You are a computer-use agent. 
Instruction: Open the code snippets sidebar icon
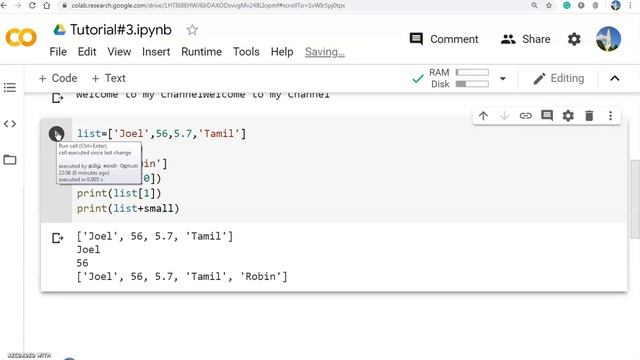tap(10, 124)
